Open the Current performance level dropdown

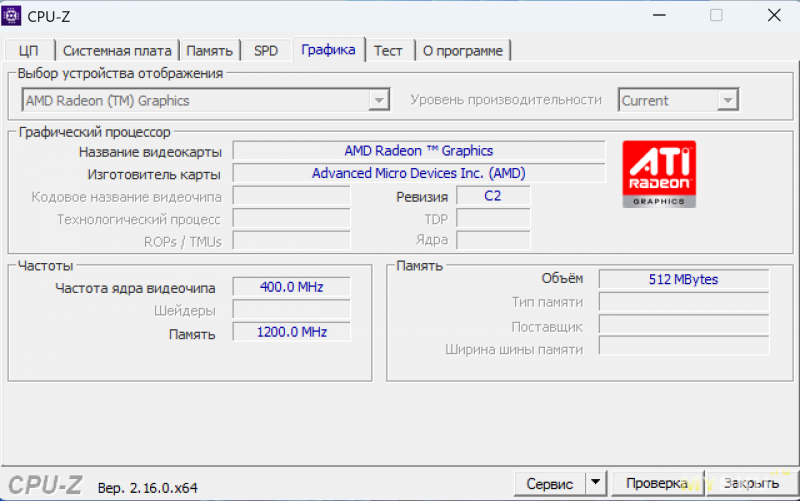point(727,100)
